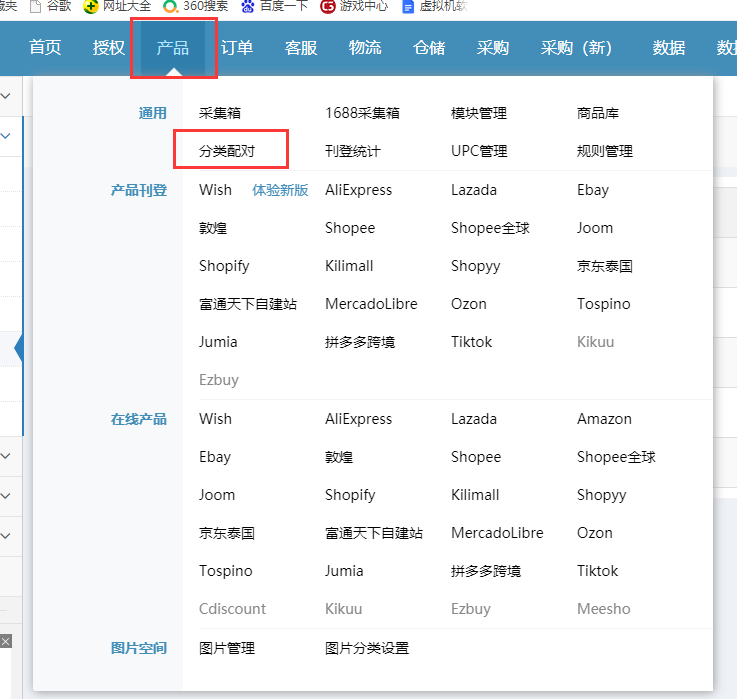This screenshot has width=737, height=699.
Task: Click the 体验新版 link next to Wish
Action: tap(280, 190)
